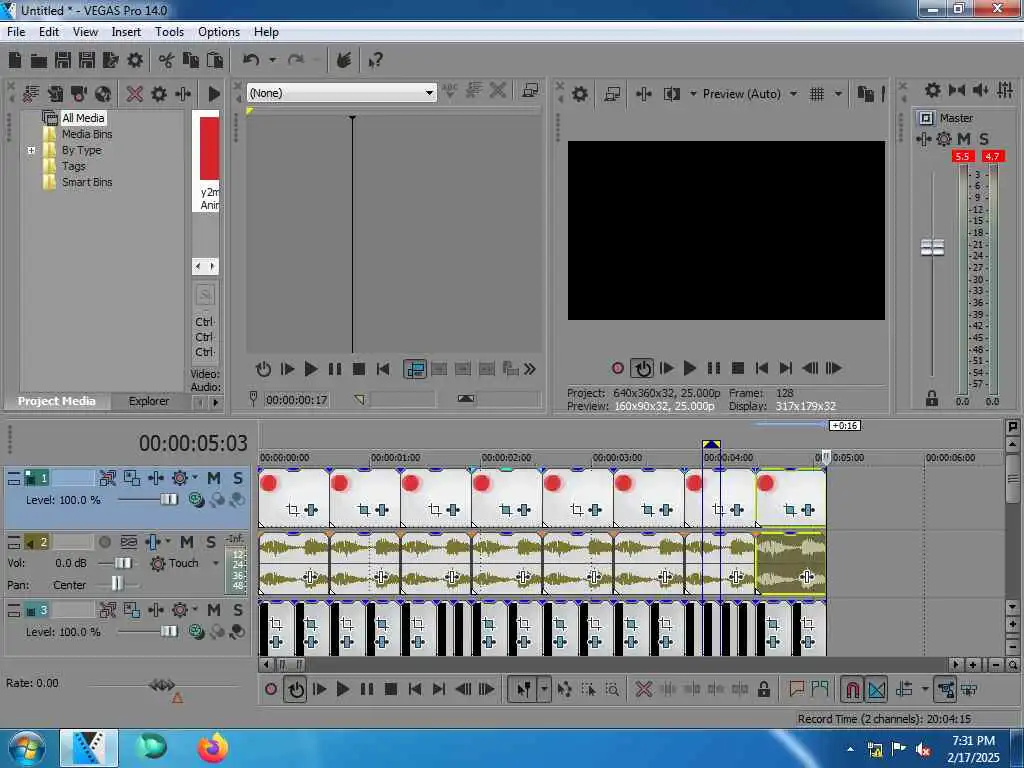Image resolution: width=1024 pixels, height=768 pixels.
Task: Copy snapshot to clipboard in the preview
Action: [x=865, y=94]
